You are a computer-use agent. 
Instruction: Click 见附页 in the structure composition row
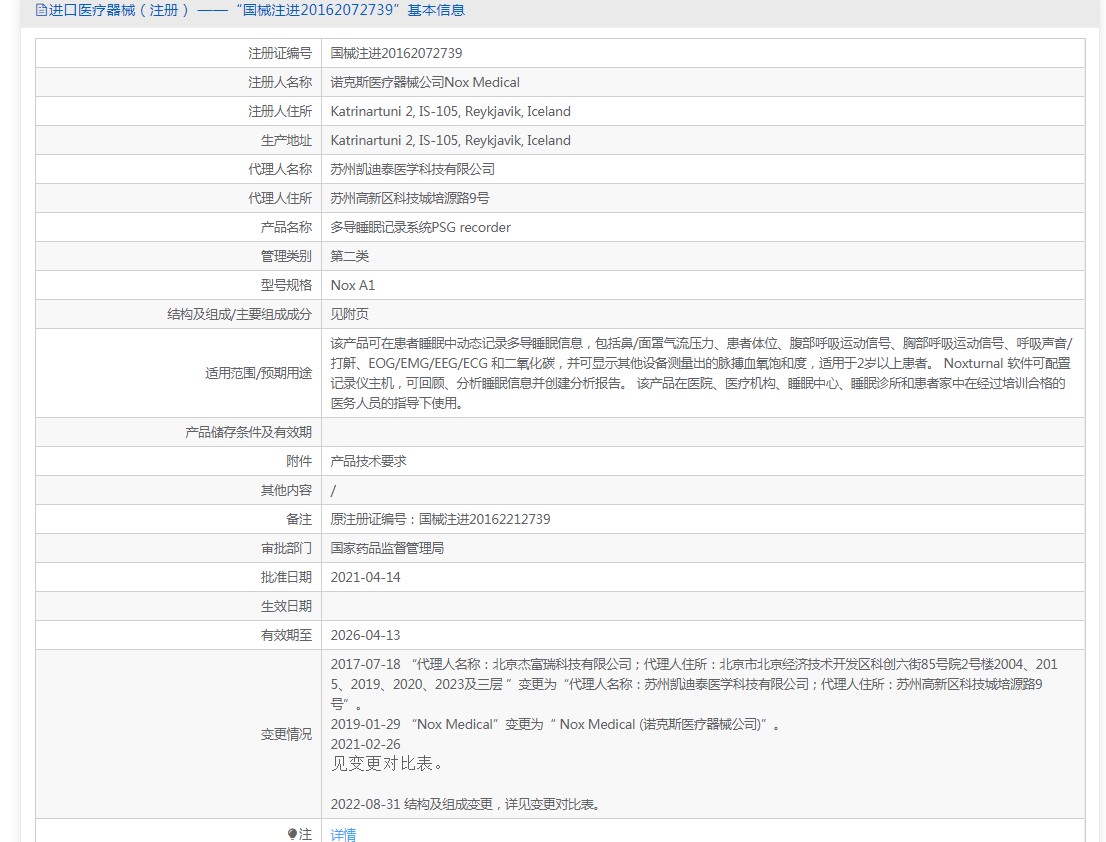[x=349, y=314]
